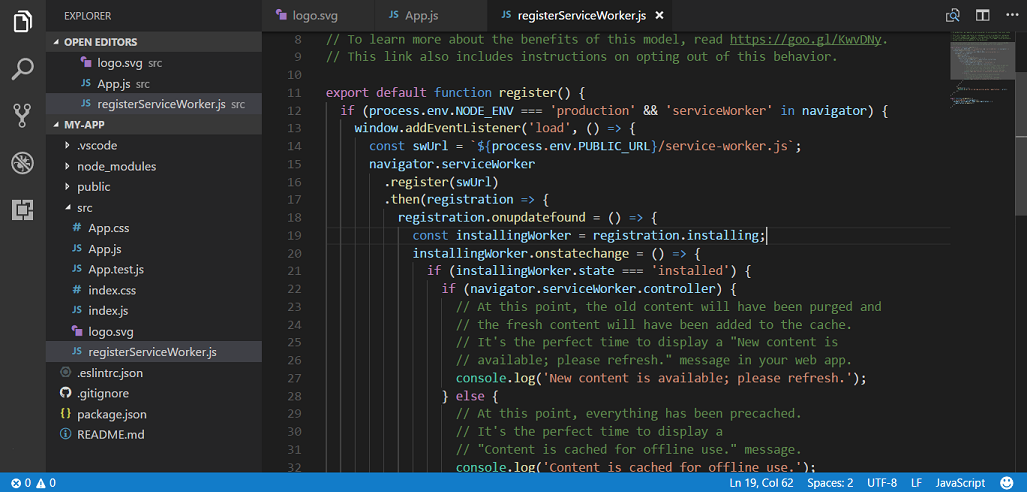1027x492 pixels.
Task: Expand the node_modules folder
Action: [116, 166]
